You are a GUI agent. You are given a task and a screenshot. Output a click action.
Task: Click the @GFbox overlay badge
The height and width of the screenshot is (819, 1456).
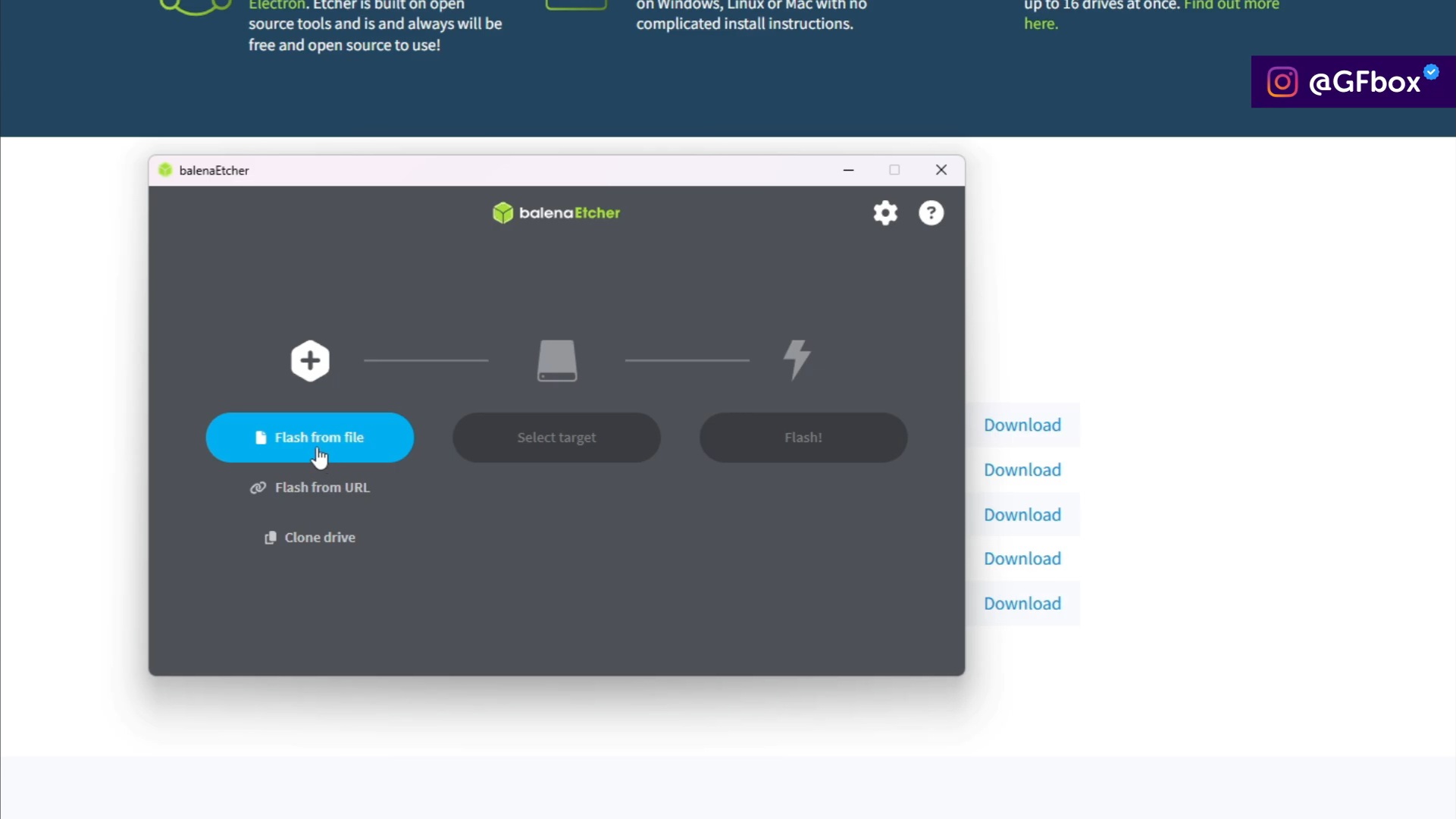point(1364,82)
